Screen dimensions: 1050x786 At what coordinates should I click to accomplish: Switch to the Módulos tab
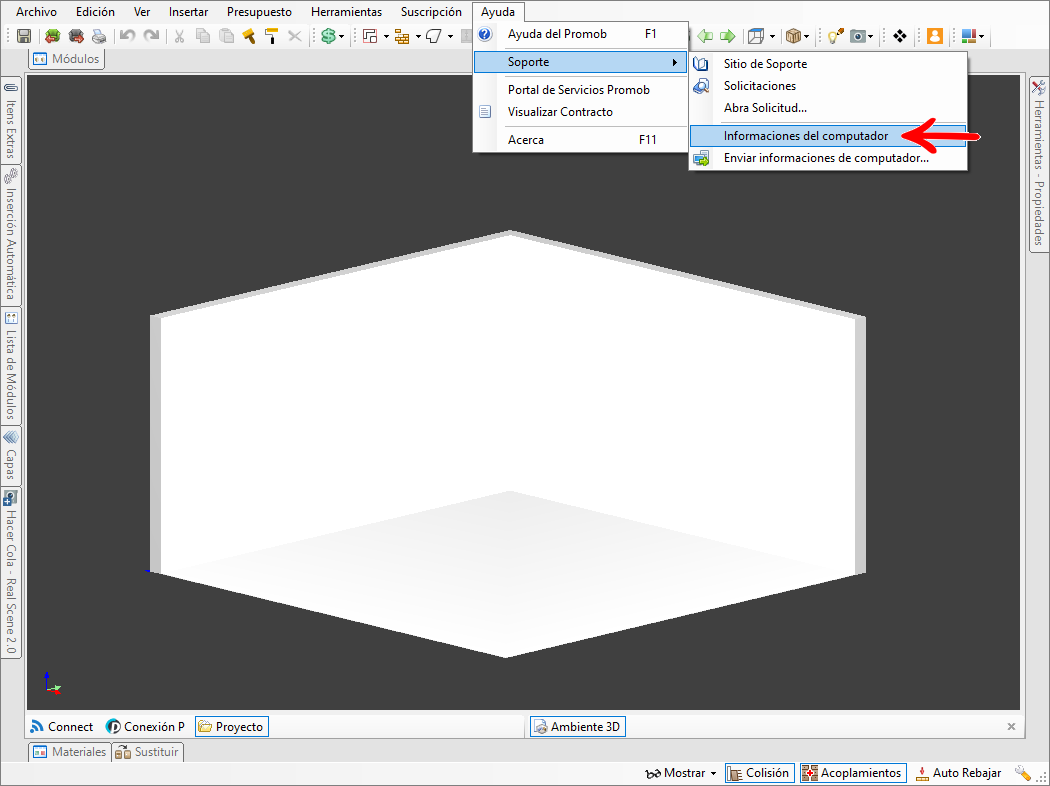tap(66, 59)
